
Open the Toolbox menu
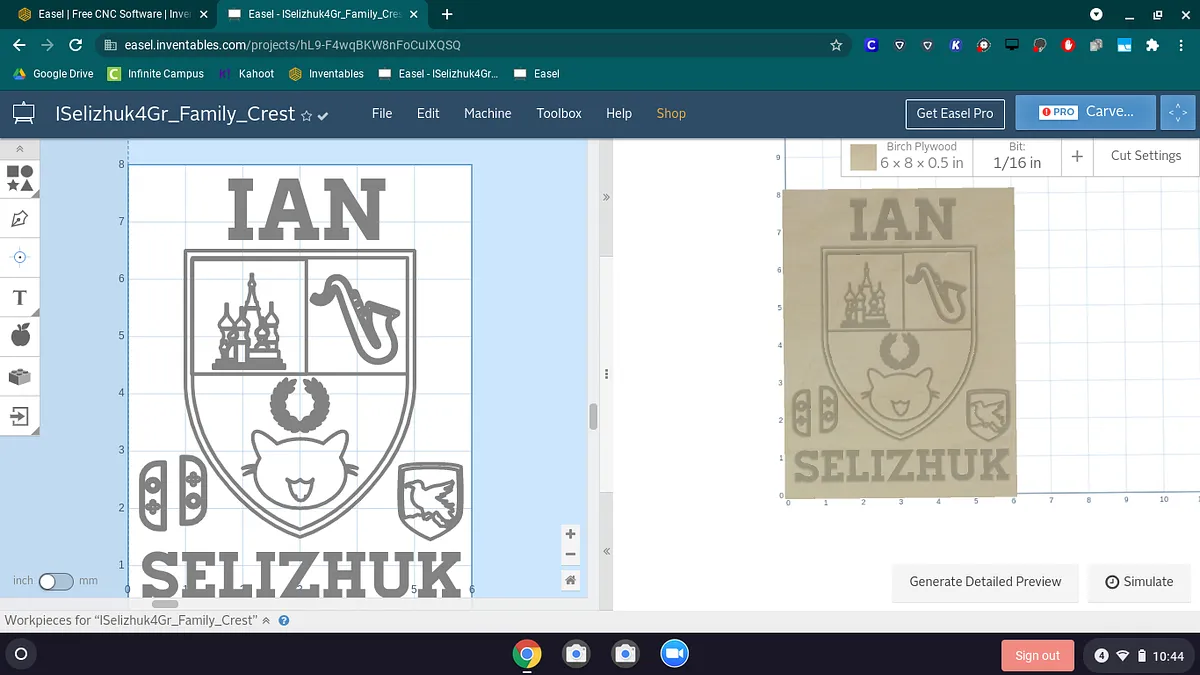(x=558, y=113)
